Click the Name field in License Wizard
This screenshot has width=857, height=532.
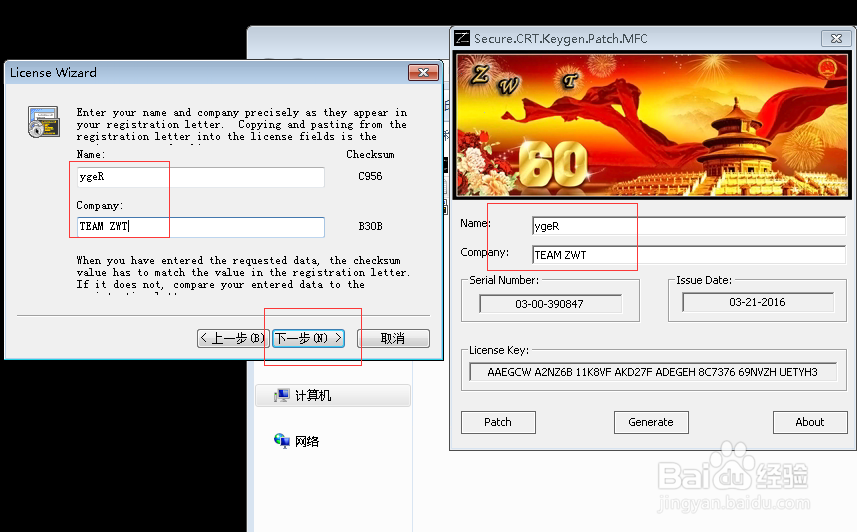pos(201,177)
